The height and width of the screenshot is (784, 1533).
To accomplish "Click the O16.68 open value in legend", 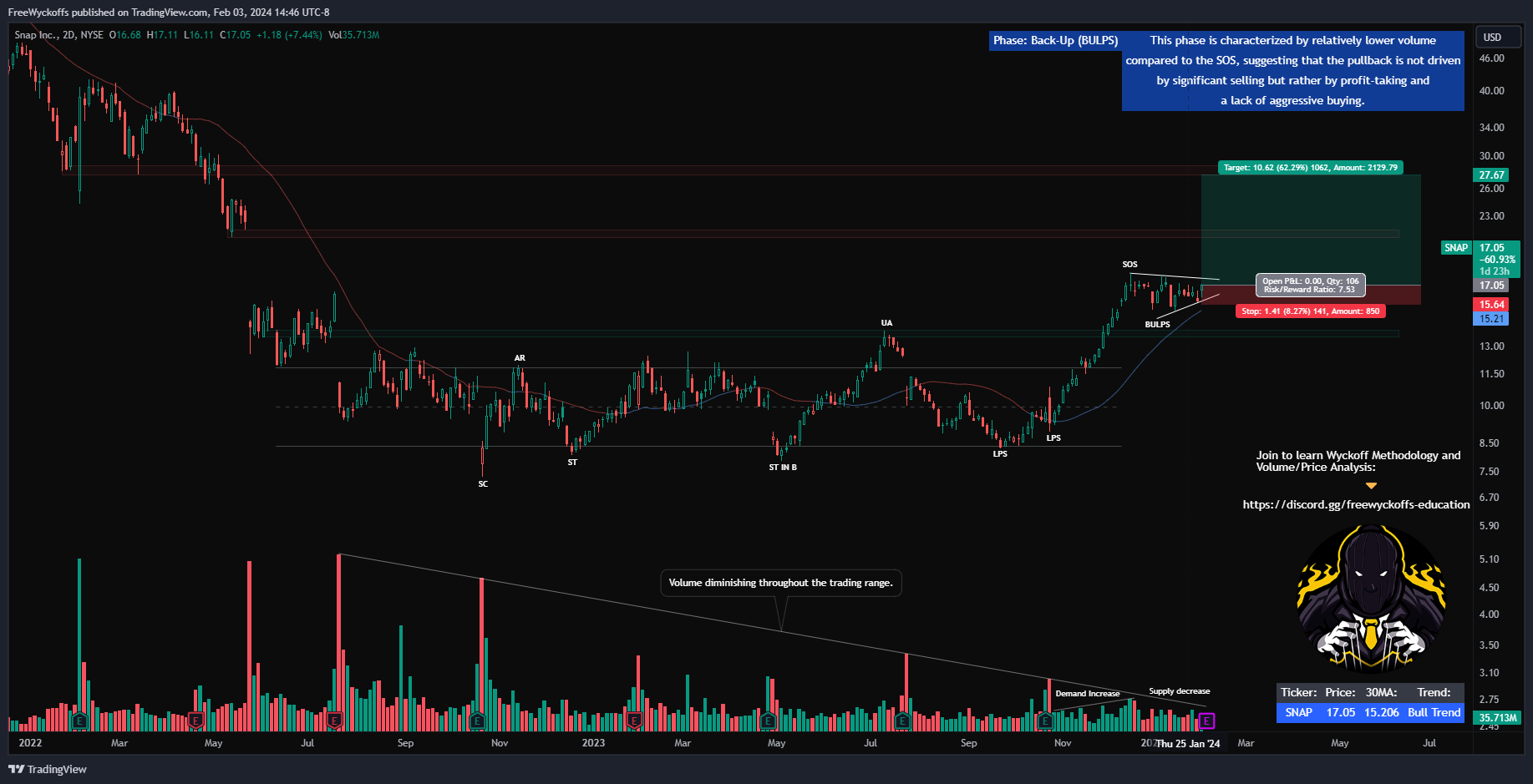I will coord(125,35).
